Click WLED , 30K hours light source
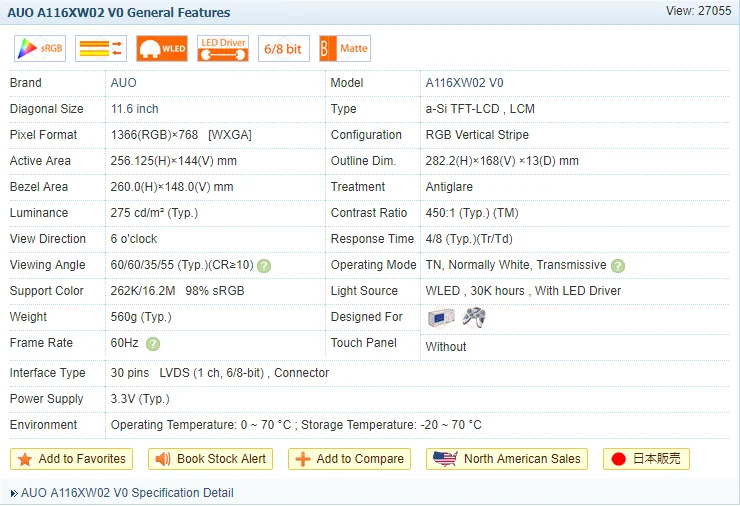Viewport: 740px width, 506px height. coord(523,291)
